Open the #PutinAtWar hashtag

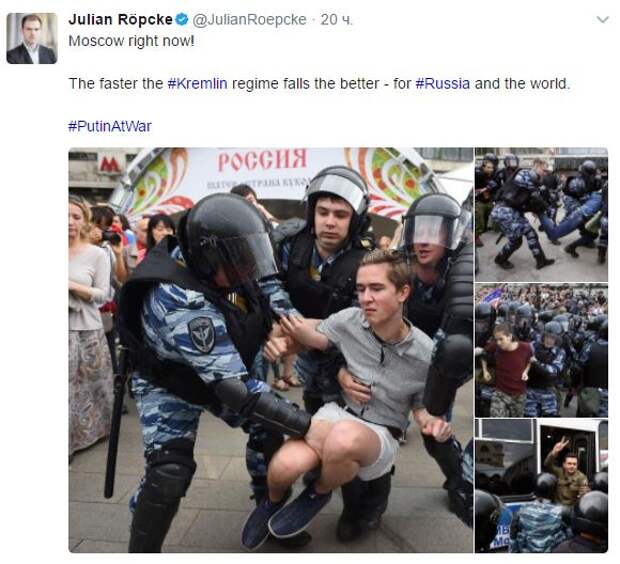(110, 126)
